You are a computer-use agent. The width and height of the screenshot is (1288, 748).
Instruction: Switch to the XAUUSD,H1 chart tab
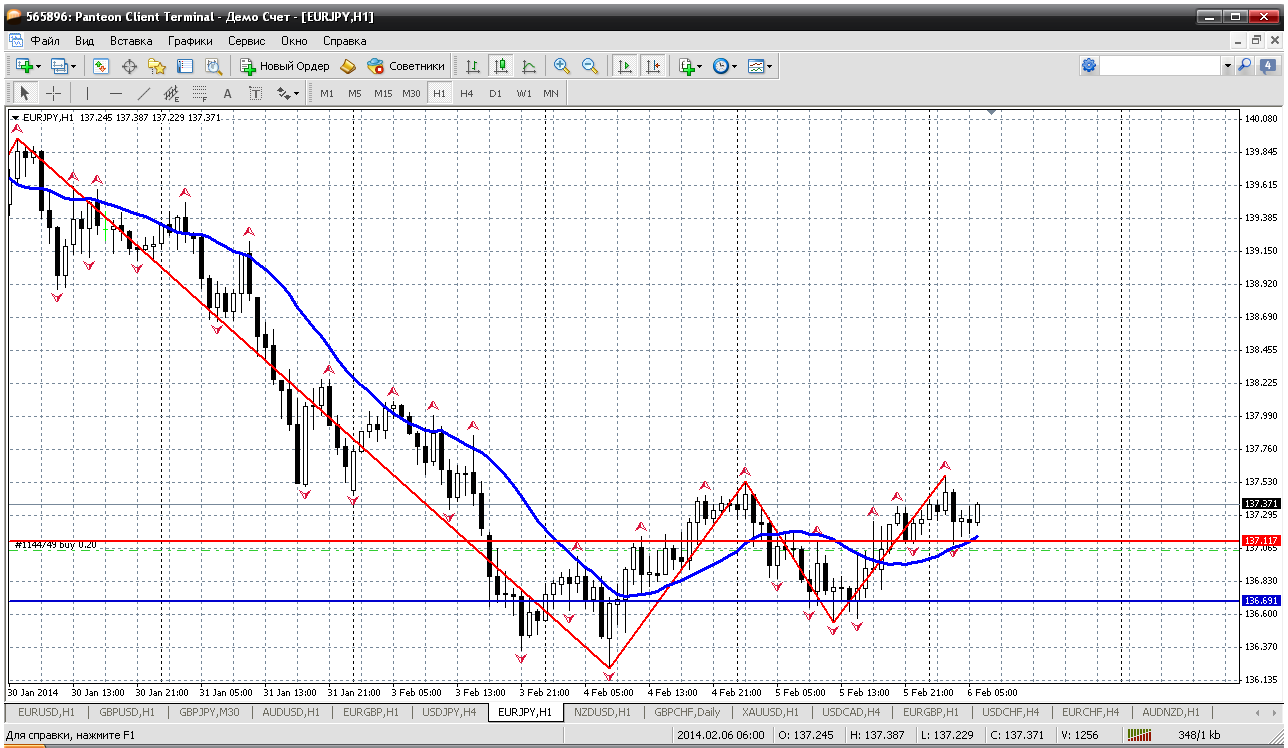click(770, 712)
